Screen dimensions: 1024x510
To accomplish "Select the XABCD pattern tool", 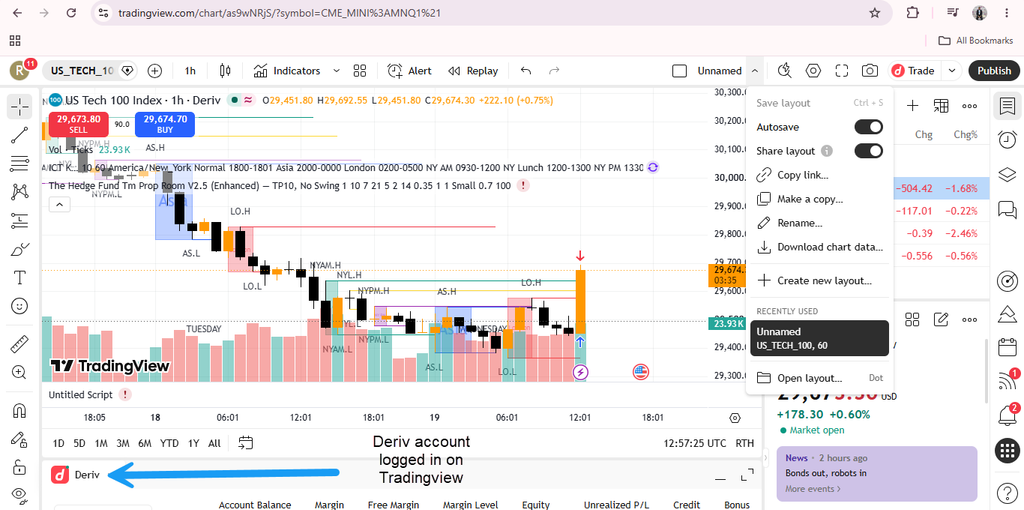I will point(20,192).
